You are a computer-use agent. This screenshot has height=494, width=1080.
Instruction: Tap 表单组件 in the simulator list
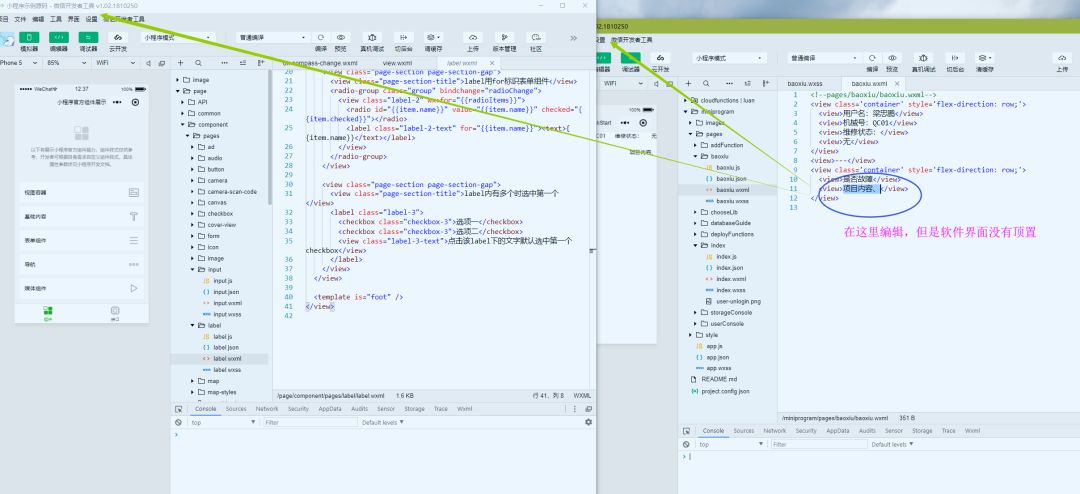[82, 240]
